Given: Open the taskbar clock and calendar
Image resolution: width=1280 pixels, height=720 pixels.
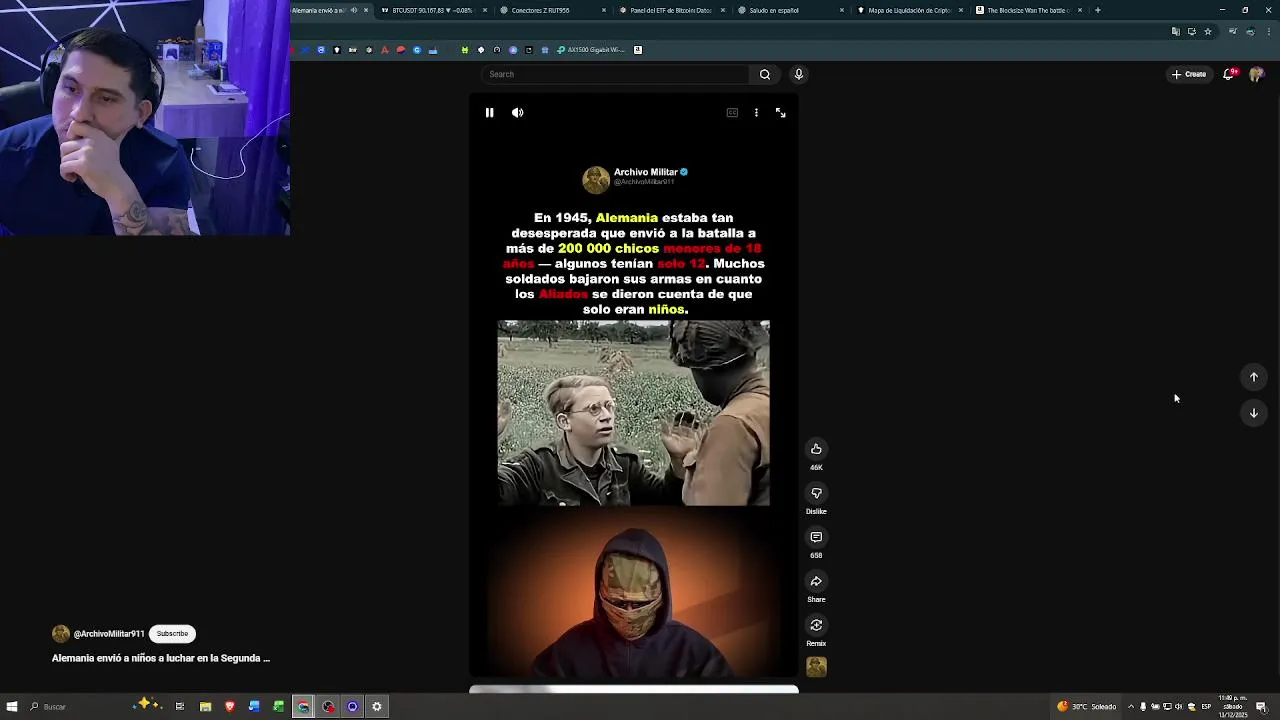Looking at the screenshot, I should [x=1232, y=706].
